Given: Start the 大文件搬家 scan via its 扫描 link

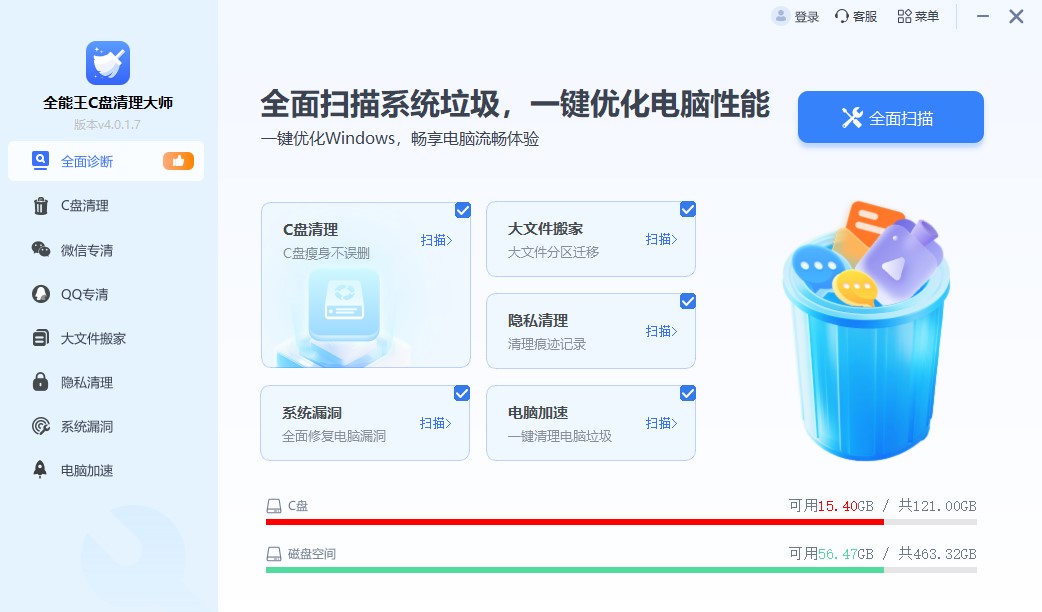Looking at the screenshot, I should 661,240.
